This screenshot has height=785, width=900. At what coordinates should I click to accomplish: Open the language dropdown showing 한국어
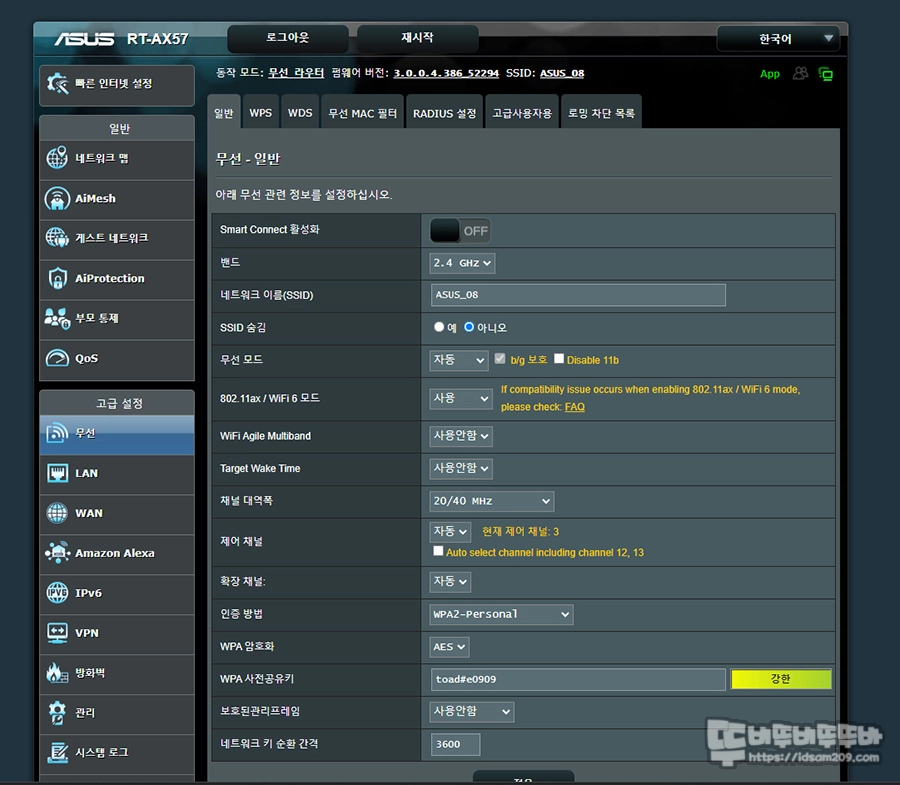pos(778,38)
